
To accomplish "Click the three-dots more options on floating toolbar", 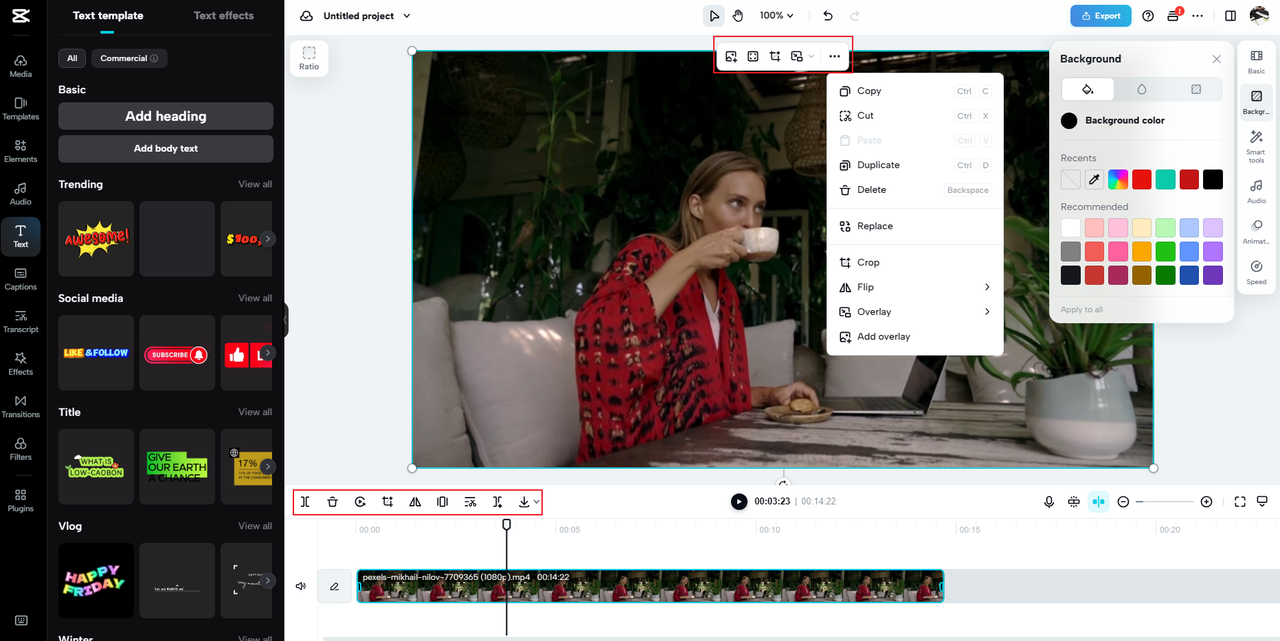I will pos(835,57).
